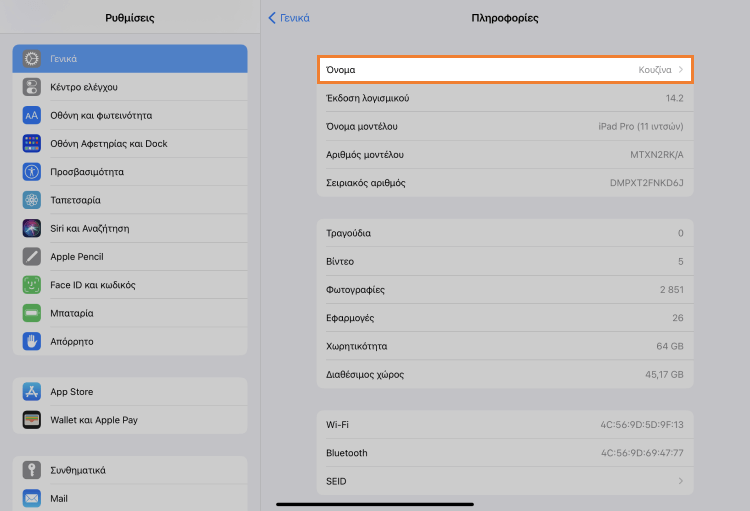This screenshot has height=511, width=750.
Task: Click the device name value Κουζίνα
Action: click(x=655, y=70)
